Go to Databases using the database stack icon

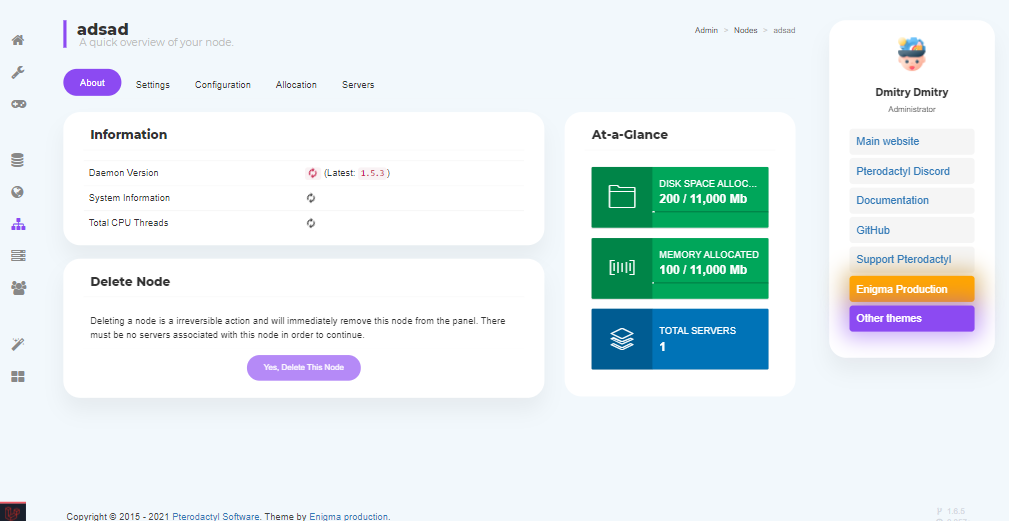coord(18,160)
